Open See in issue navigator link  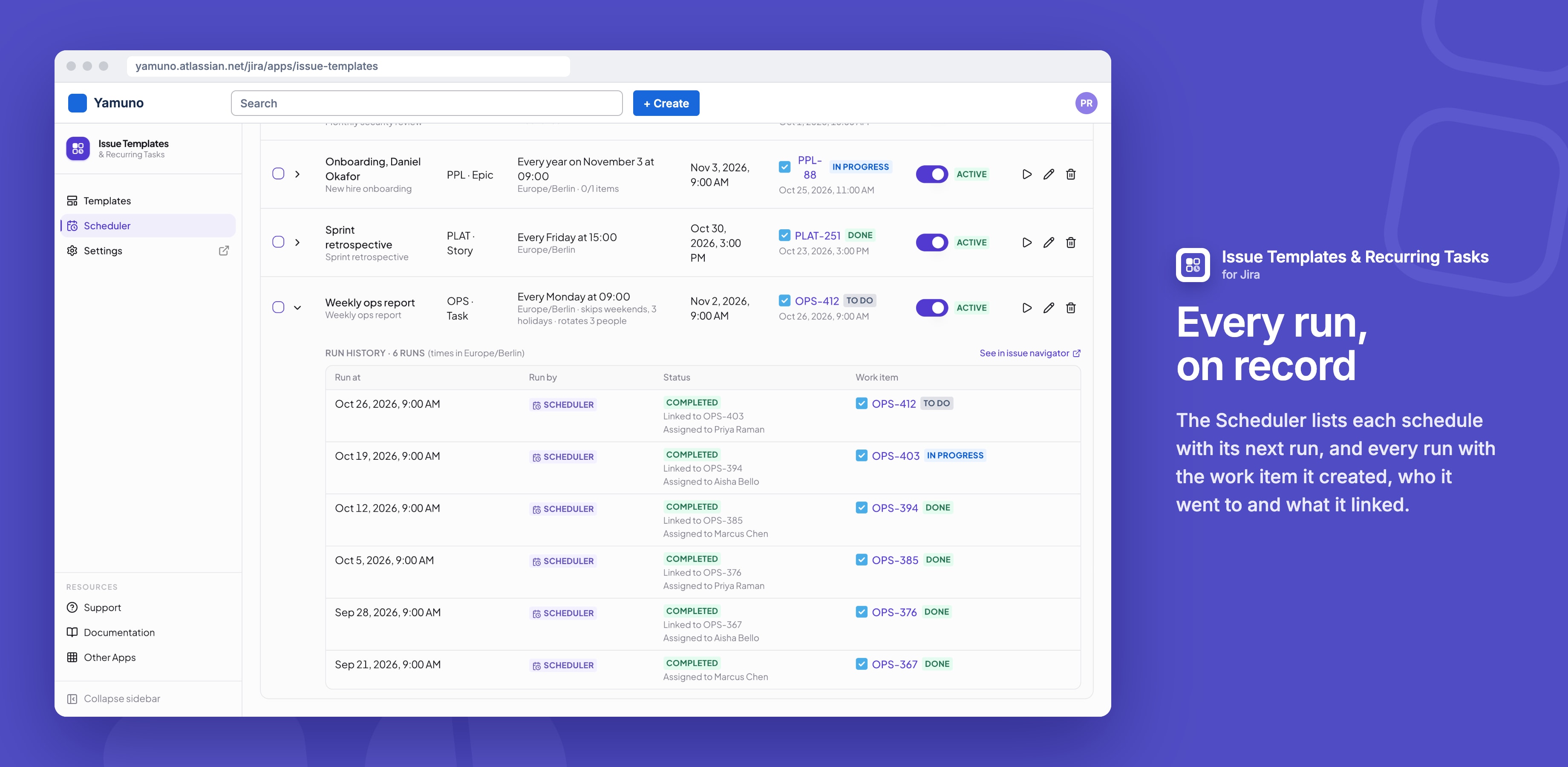(x=1030, y=353)
